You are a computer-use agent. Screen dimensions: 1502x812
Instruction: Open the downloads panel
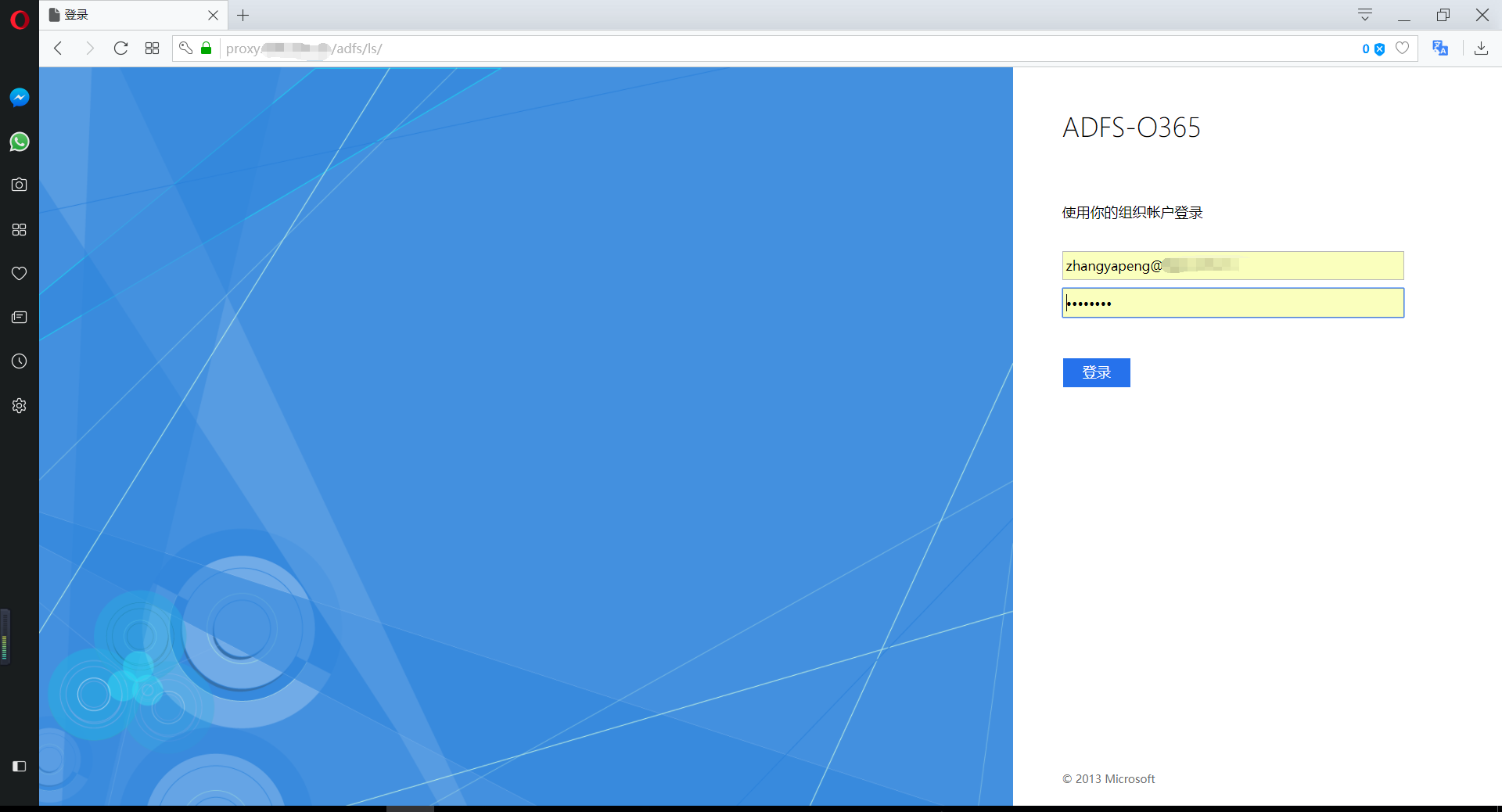click(1481, 49)
